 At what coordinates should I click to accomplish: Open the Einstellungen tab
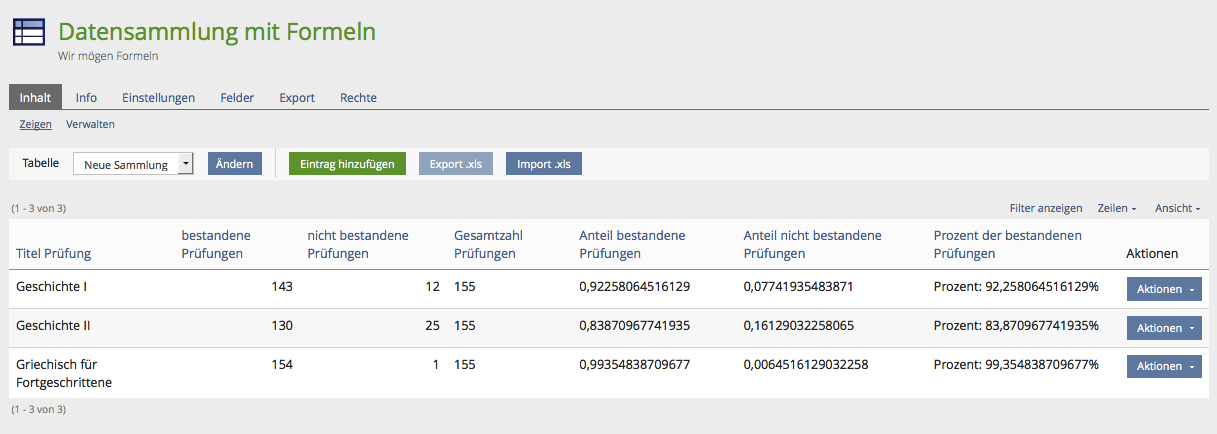tap(158, 98)
